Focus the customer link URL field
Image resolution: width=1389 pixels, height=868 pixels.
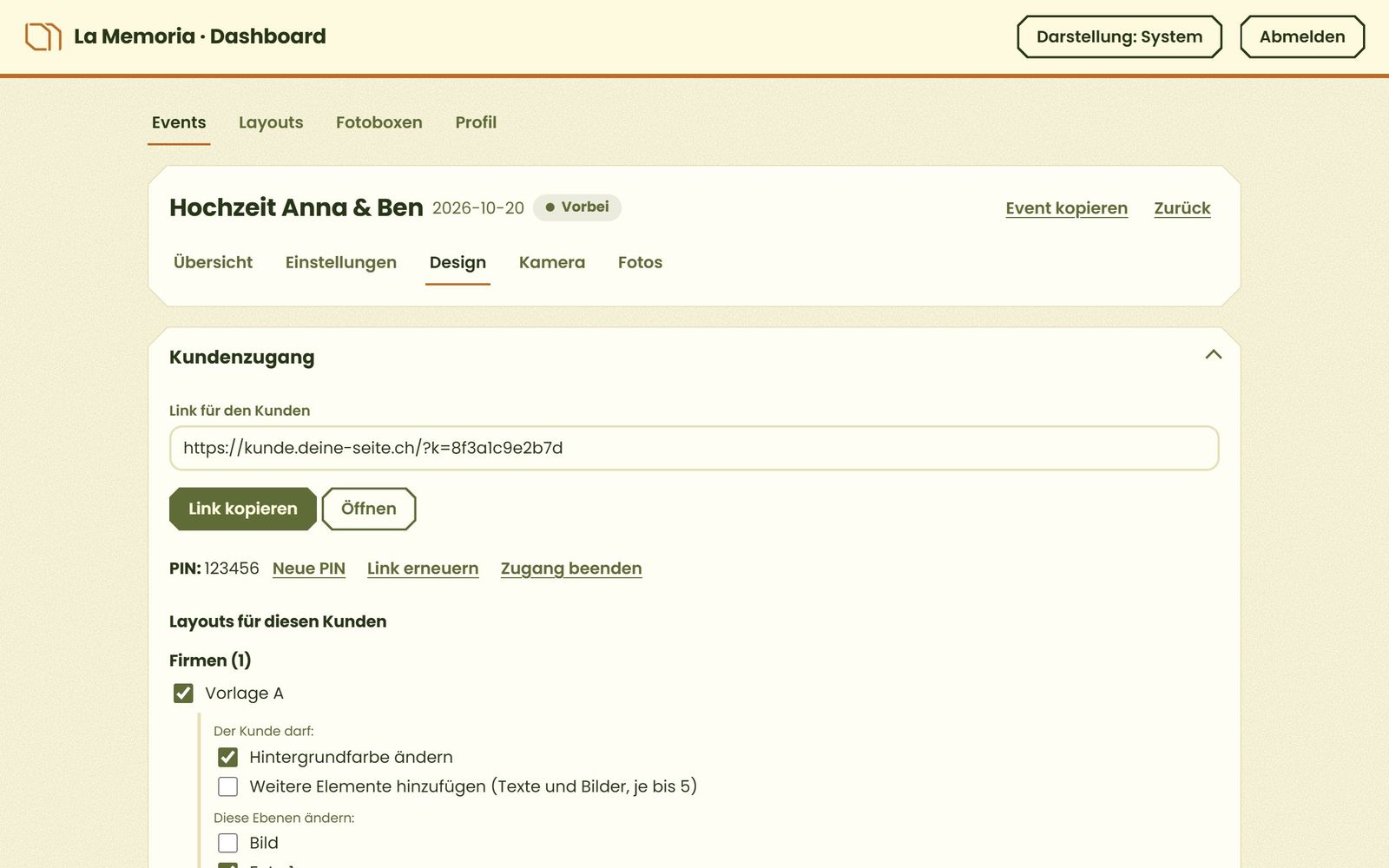pos(694,448)
